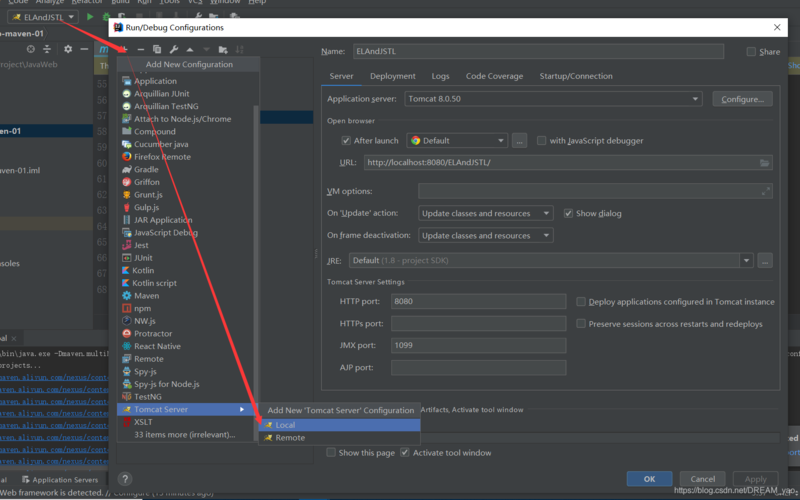Click the Cancel button
The image size is (800, 500).
click(x=703, y=479)
